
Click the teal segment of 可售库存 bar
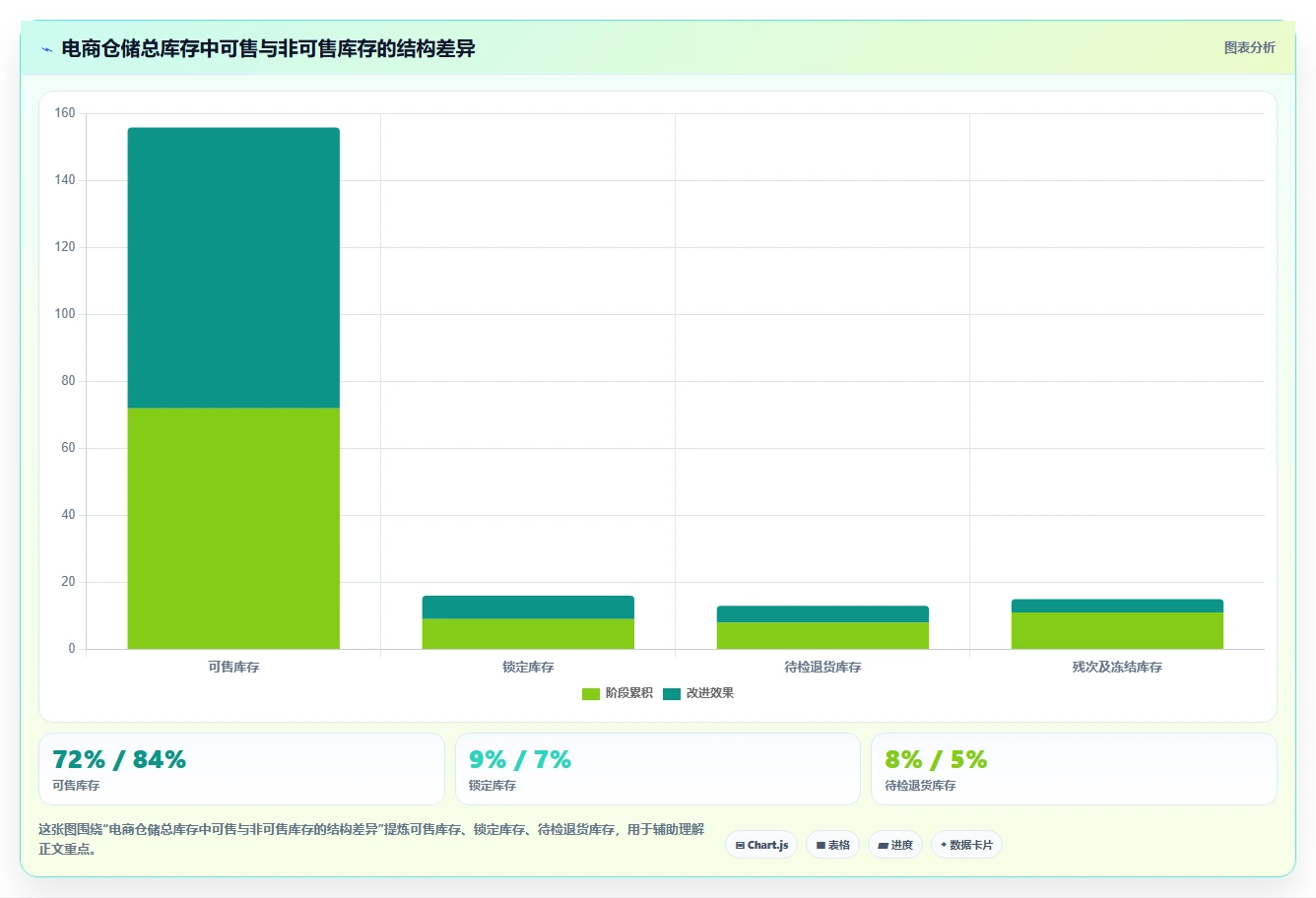(x=233, y=268)
